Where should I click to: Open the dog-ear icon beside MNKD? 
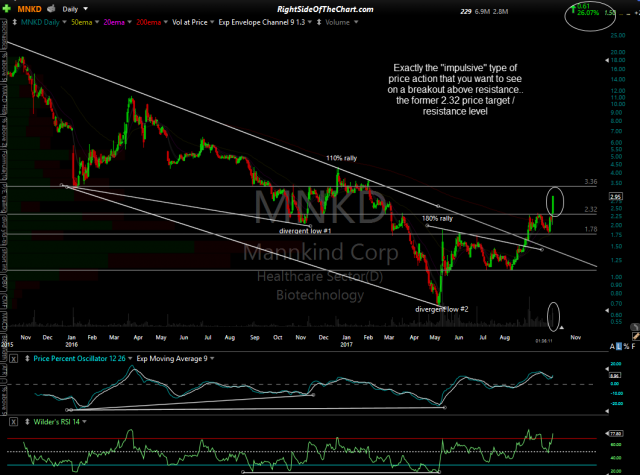(x=51, y=9)
